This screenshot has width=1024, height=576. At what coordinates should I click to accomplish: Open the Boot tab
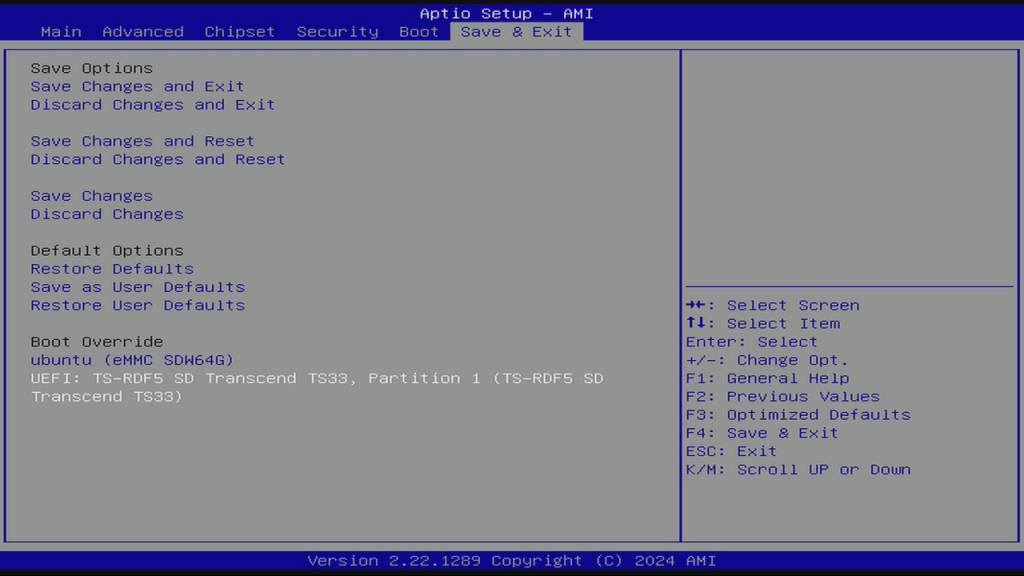point(419,31)
